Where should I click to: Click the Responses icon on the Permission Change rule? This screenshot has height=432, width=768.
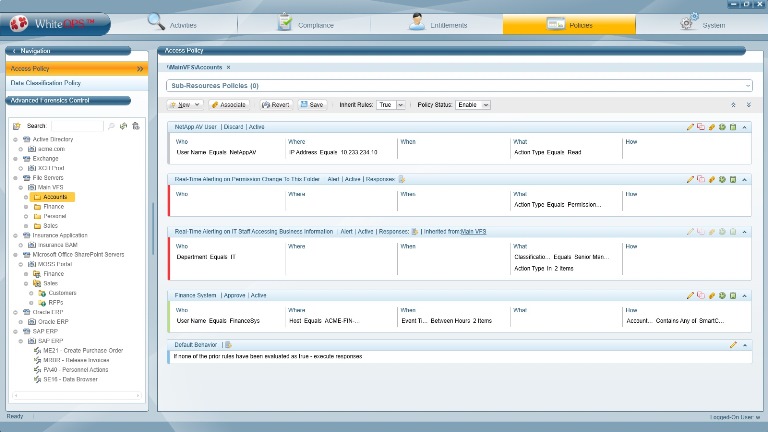(402, 179)
